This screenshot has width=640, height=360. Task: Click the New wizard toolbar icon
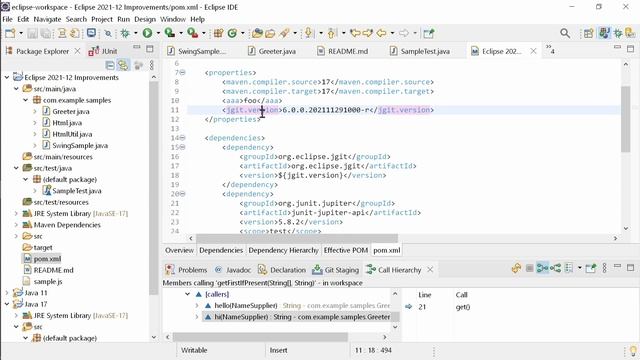click(x=10, y=33)
